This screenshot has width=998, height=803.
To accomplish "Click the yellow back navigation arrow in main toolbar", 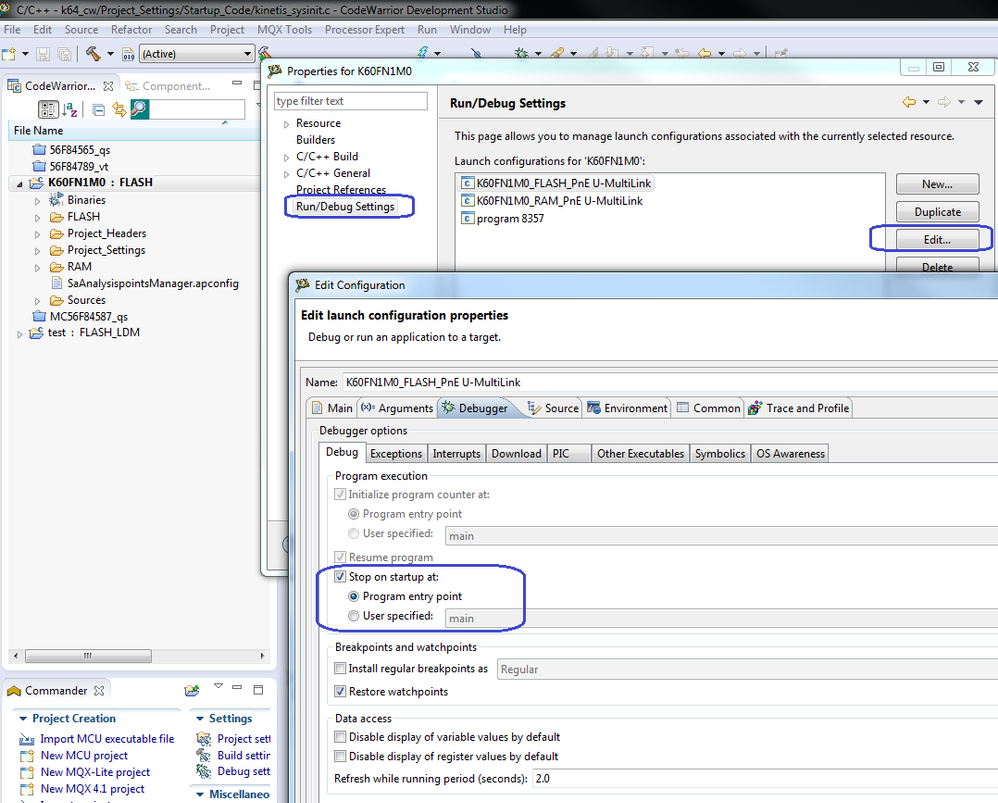I will coord(705,54).
